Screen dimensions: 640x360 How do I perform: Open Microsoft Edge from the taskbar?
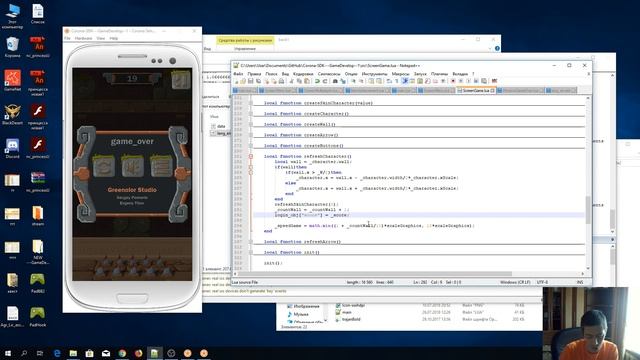pyautogui.click(x=57, y=353)
